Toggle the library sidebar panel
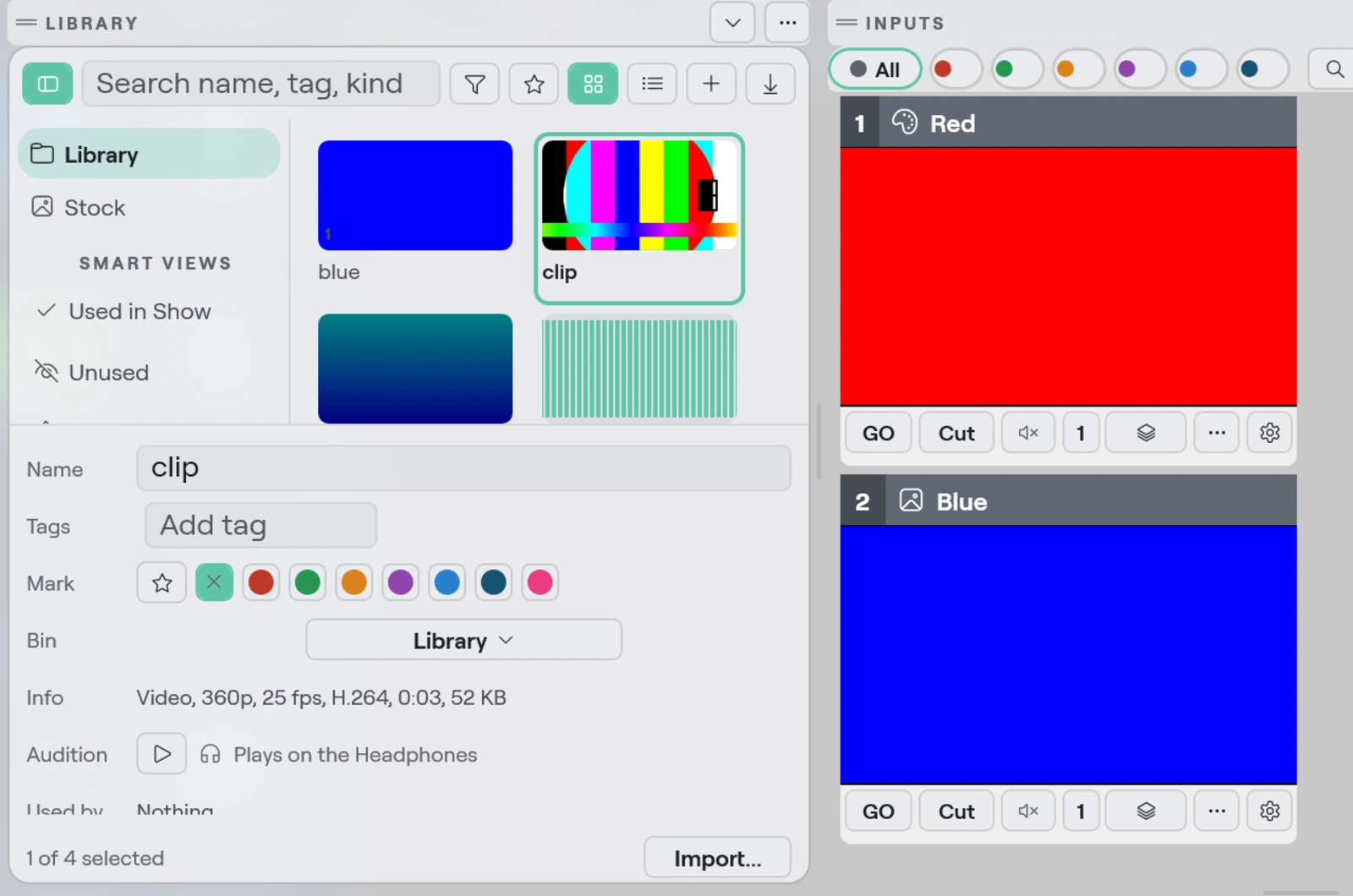Screen dimensions: 1353x896 [x=47, y=84]
